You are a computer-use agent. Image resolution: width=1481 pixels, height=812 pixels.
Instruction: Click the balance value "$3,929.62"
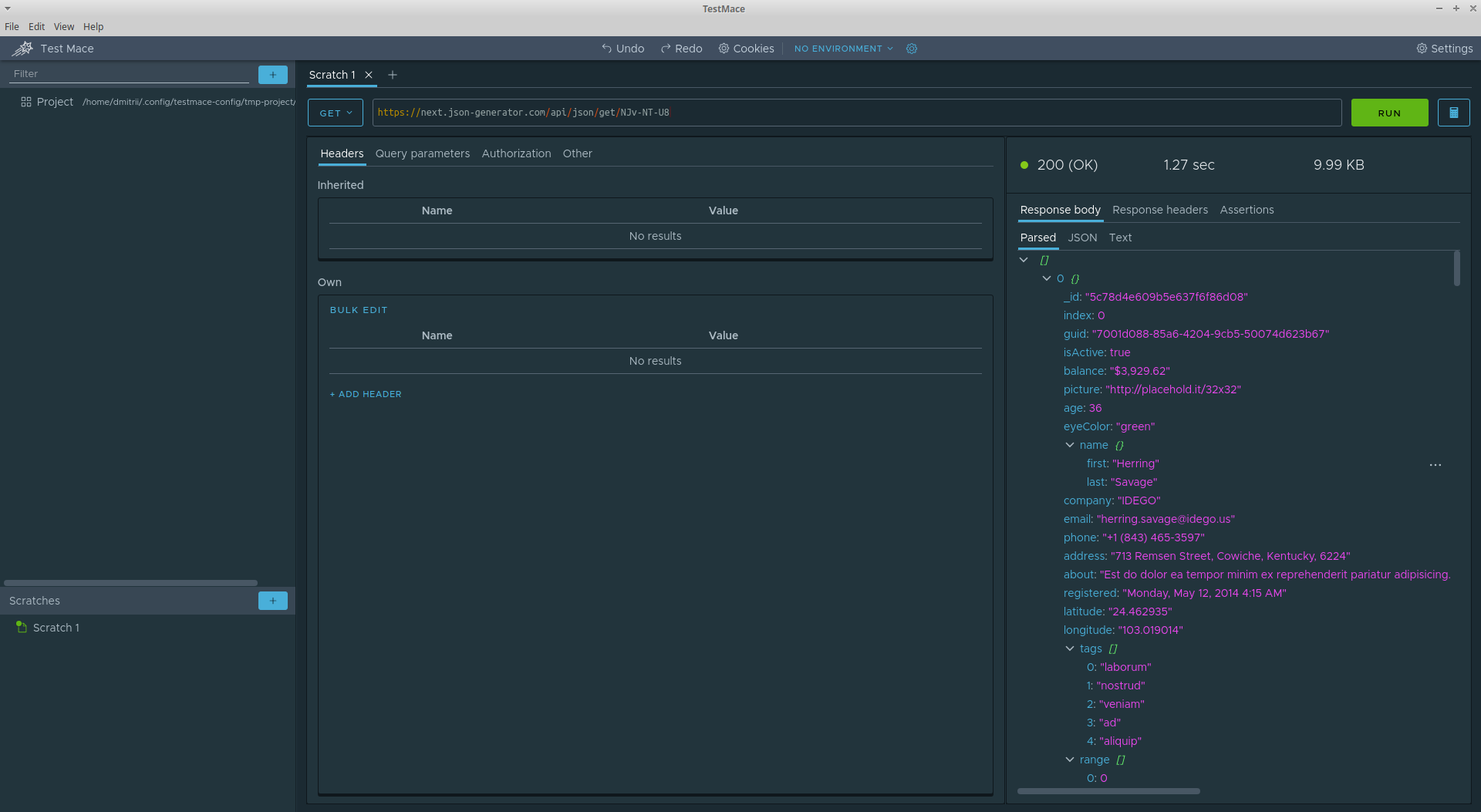pos(1139,371)
